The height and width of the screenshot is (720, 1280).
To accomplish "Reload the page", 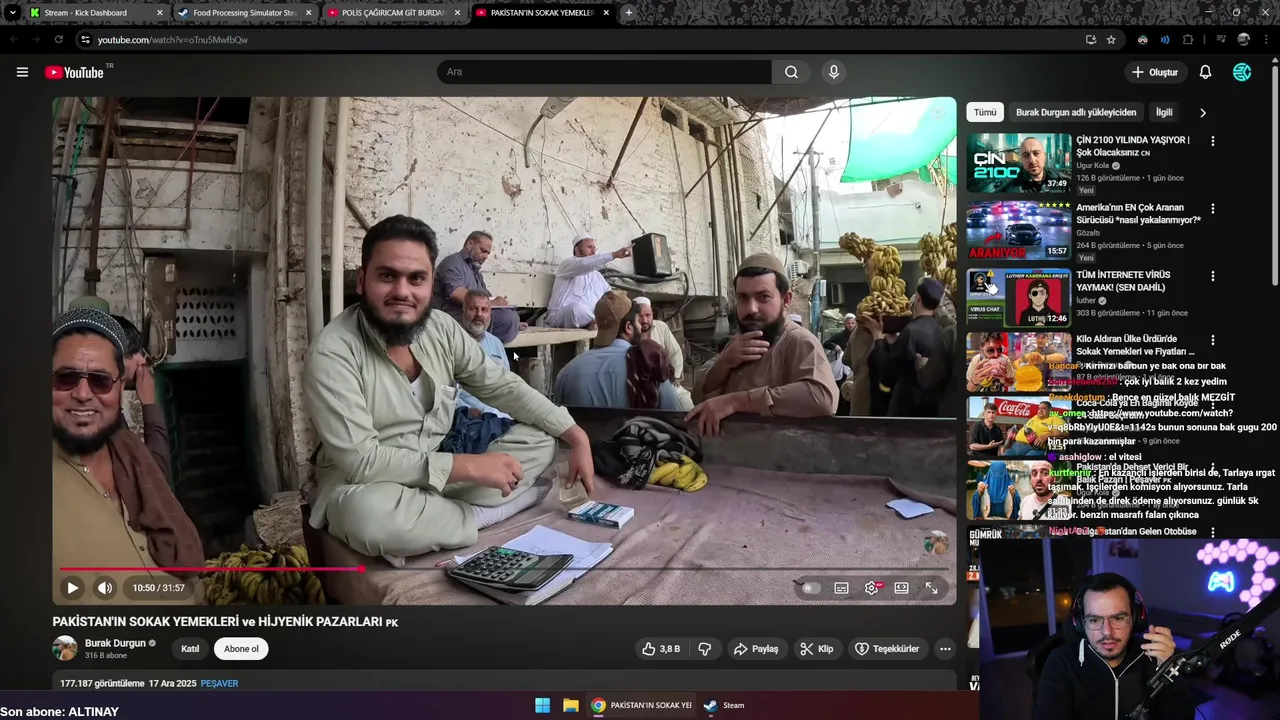I will tap(58, 40).
